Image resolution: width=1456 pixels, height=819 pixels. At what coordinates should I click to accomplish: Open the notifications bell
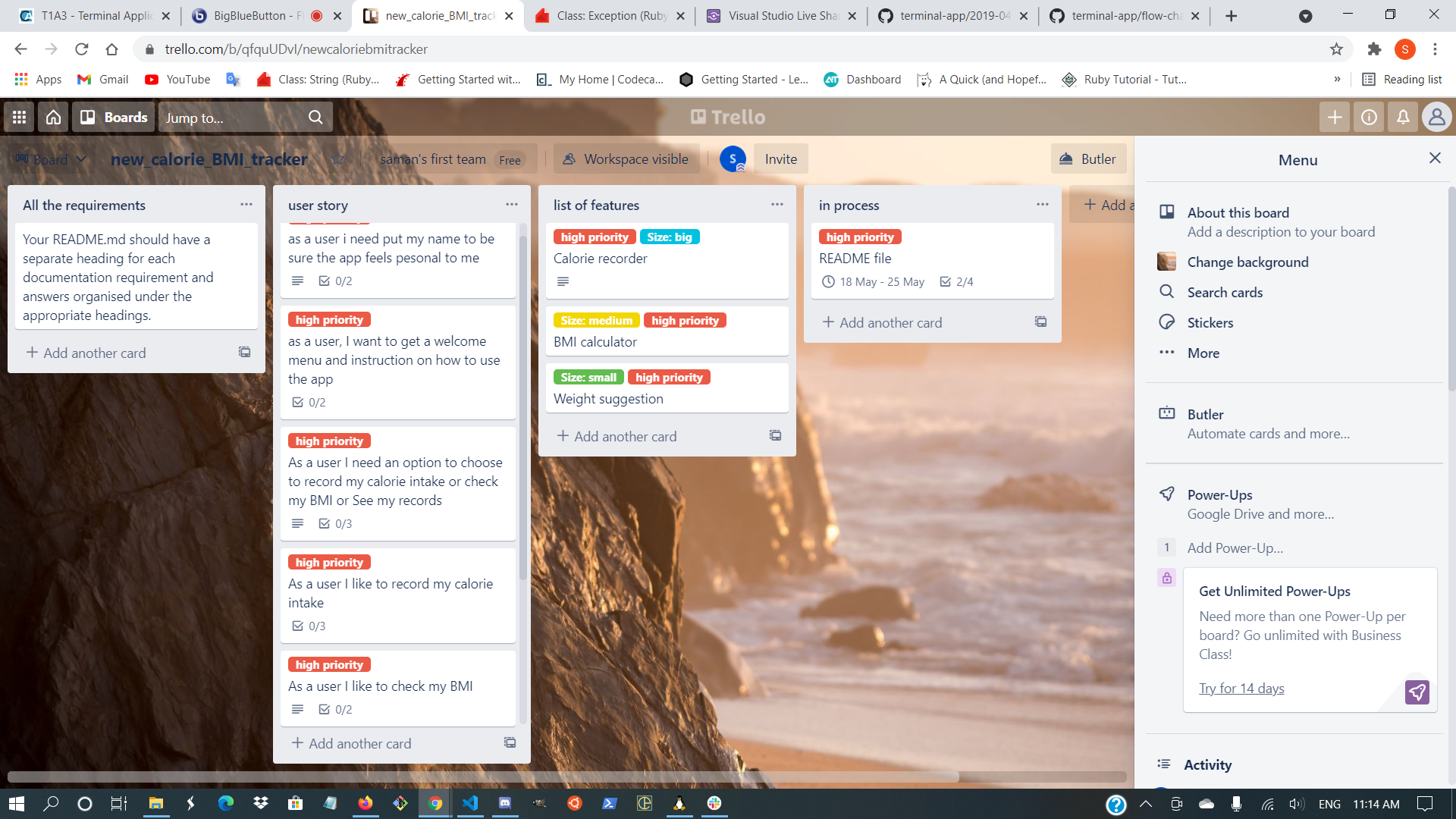1403,118
